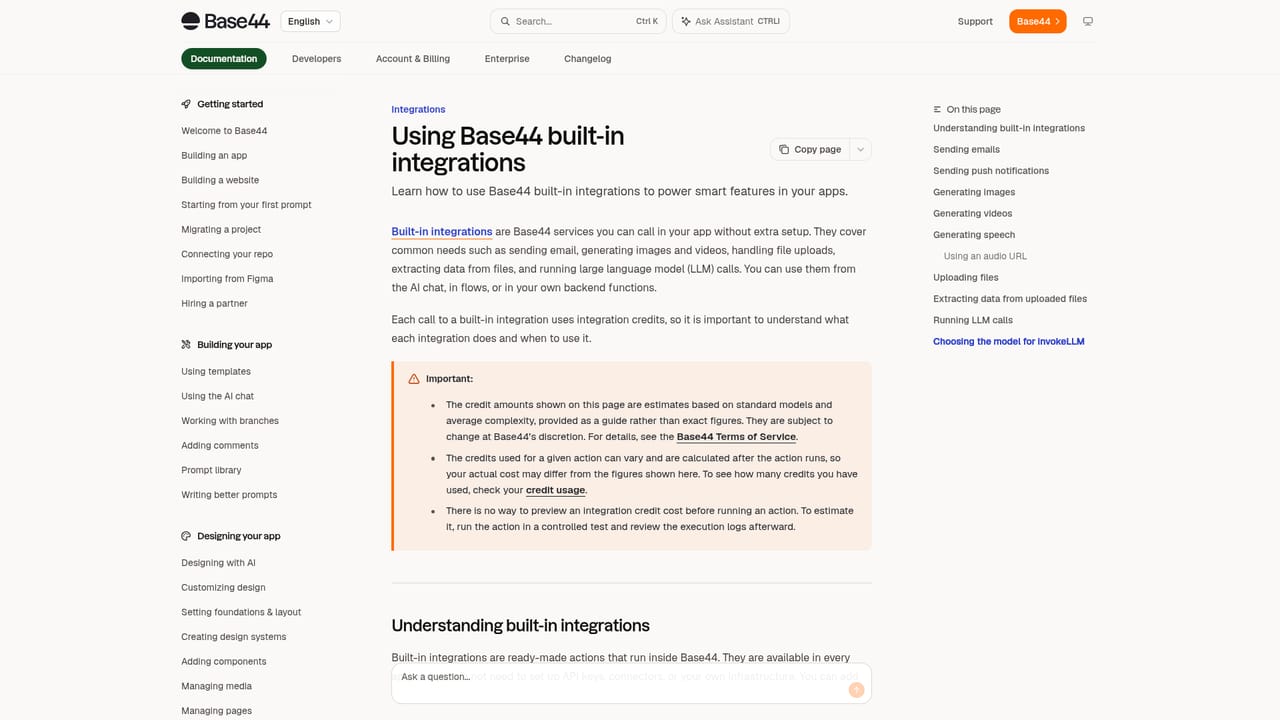This screenshot has height=720, width=1280.
Task: Jump to Using an audio URL subsection
Action: (x=985, y=257)
